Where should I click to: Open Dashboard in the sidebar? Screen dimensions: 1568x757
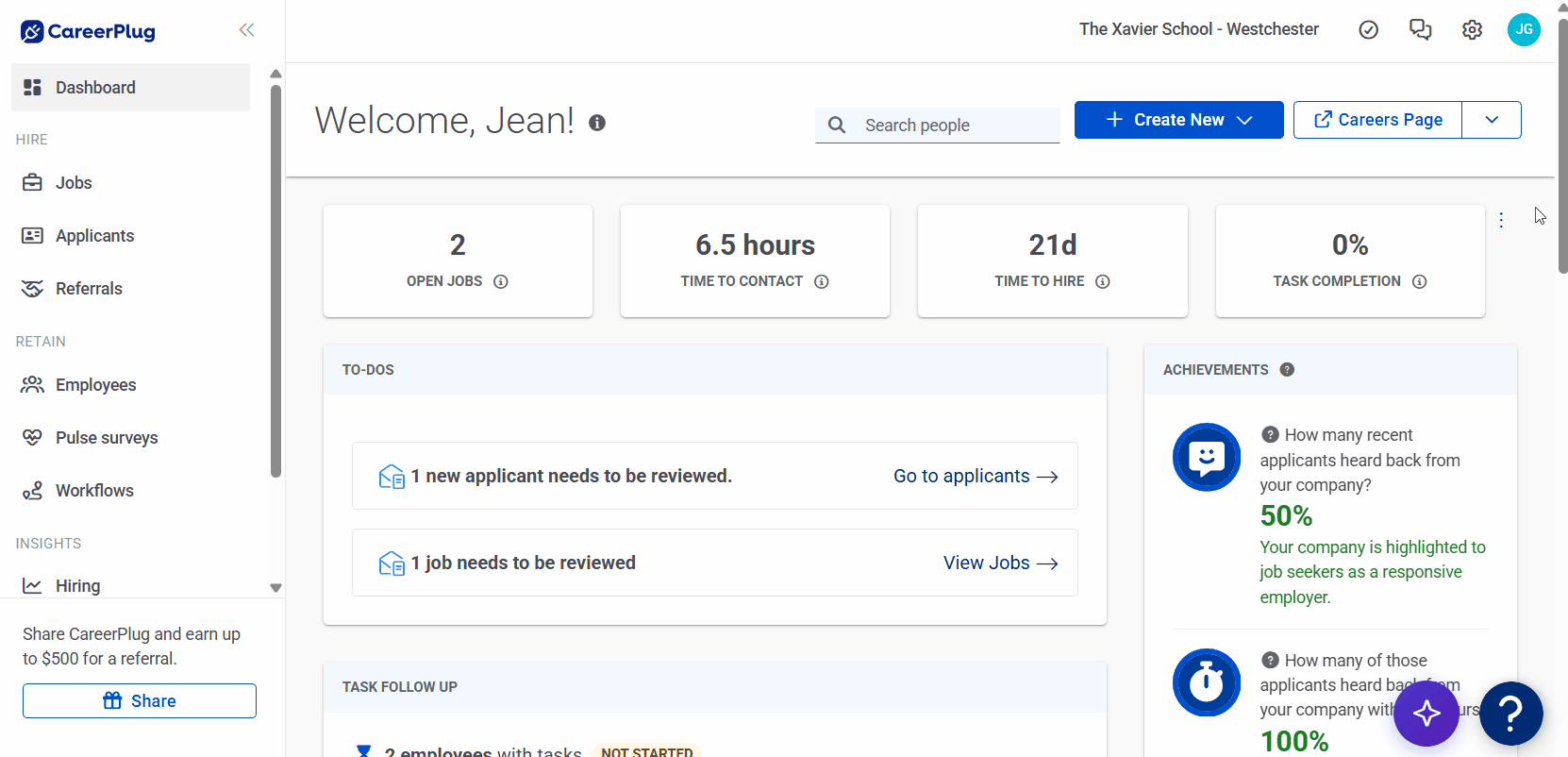(131, 88)
